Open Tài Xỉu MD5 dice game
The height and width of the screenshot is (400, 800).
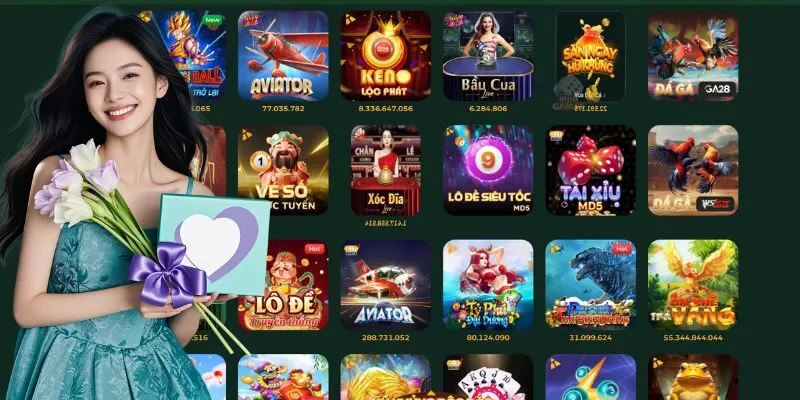click(x=591, y=170)
